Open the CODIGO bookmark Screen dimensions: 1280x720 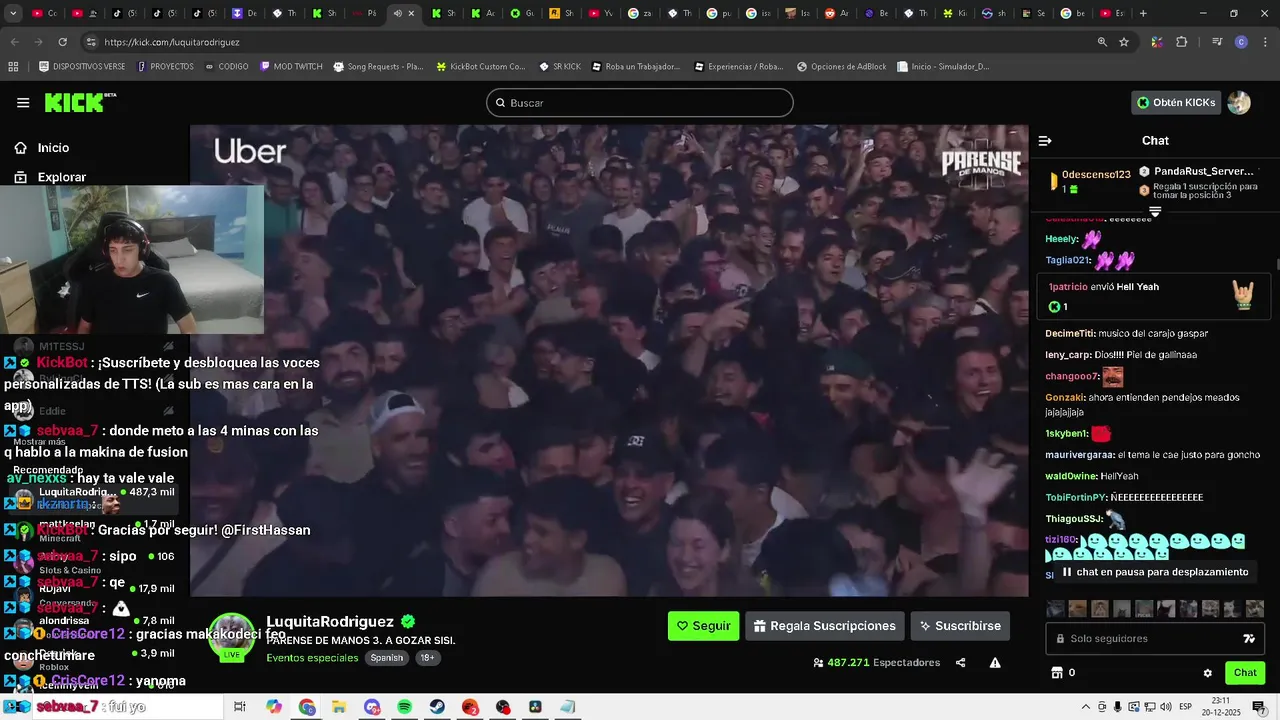click(x=226, y=67)
